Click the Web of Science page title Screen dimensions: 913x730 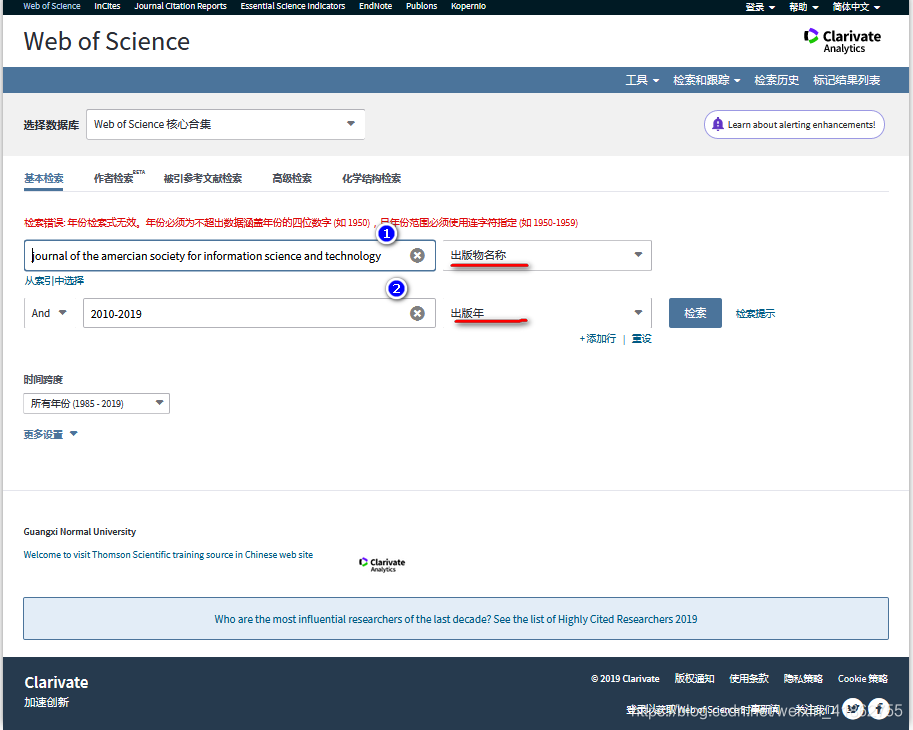(x=107, y=42)
